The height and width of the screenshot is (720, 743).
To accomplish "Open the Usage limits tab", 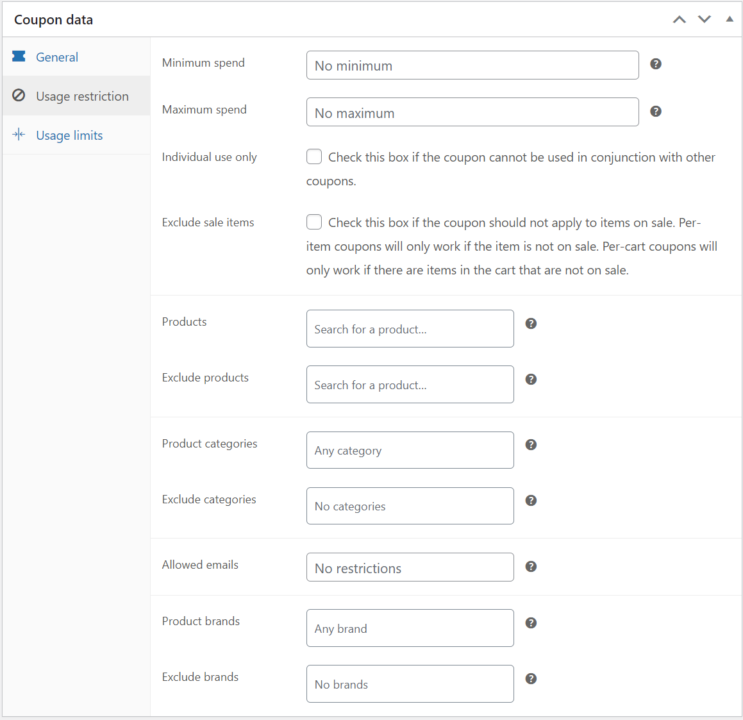I will pos(69,135).
